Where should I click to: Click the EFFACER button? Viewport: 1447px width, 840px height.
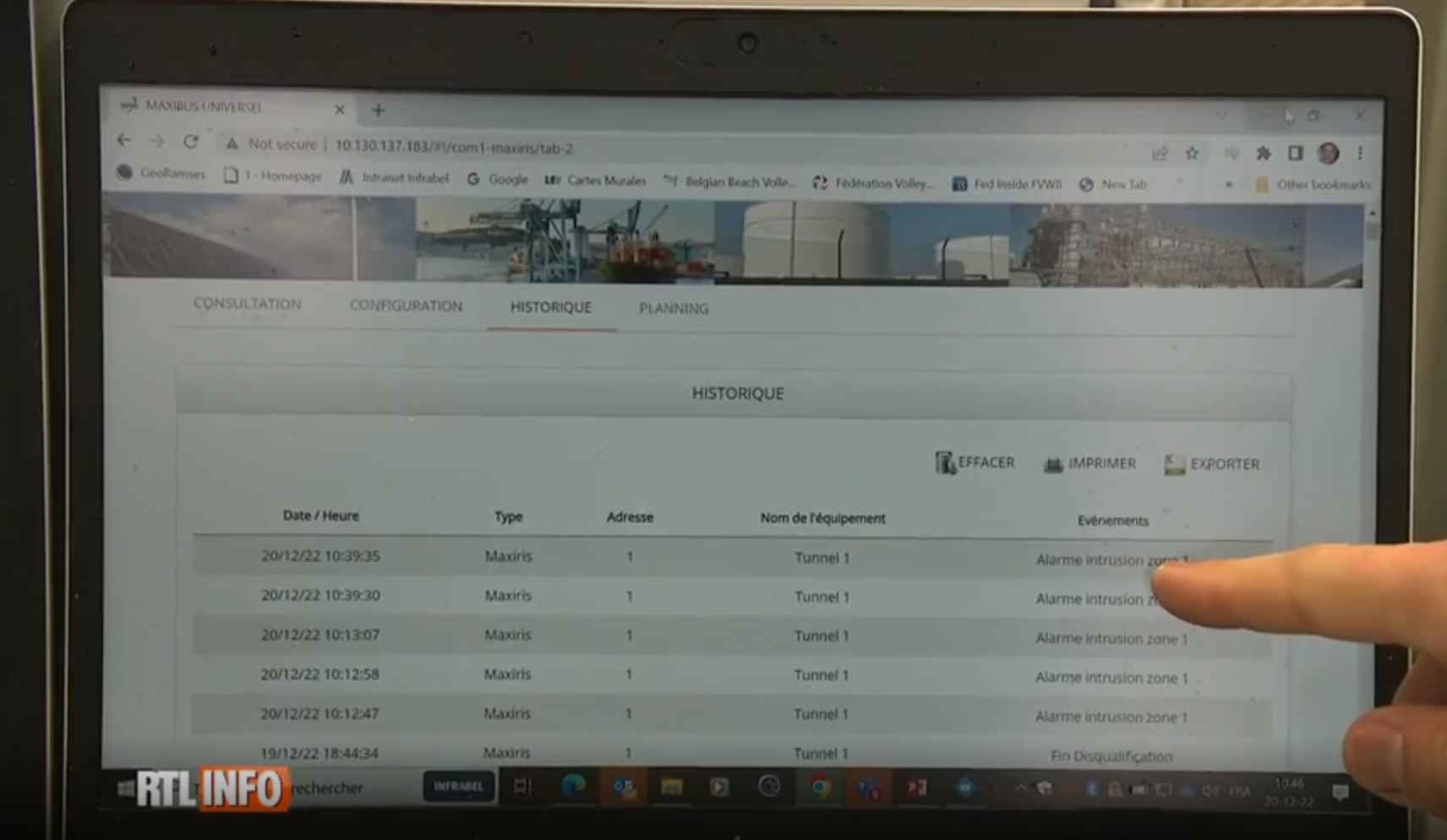(x=975, y=463)
